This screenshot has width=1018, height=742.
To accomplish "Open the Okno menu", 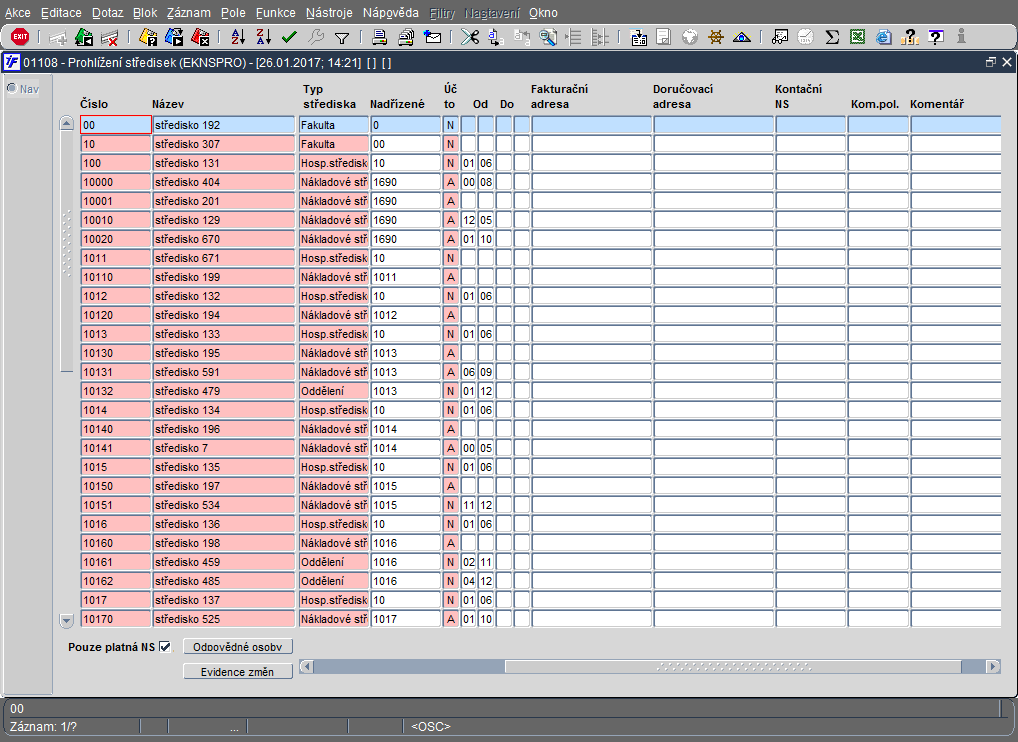I will pos(543,12).
